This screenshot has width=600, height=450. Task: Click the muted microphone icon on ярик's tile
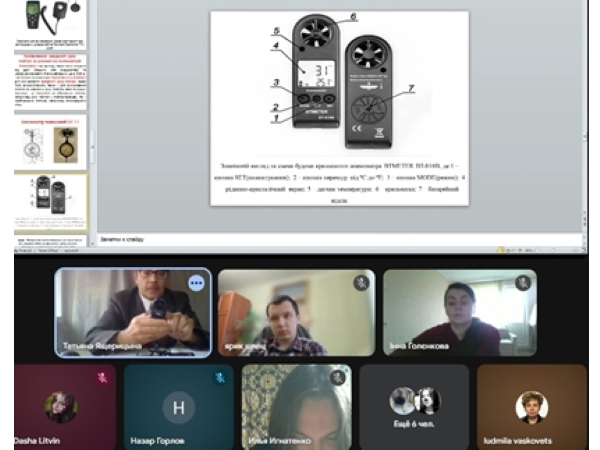click(x=361, y=284)
